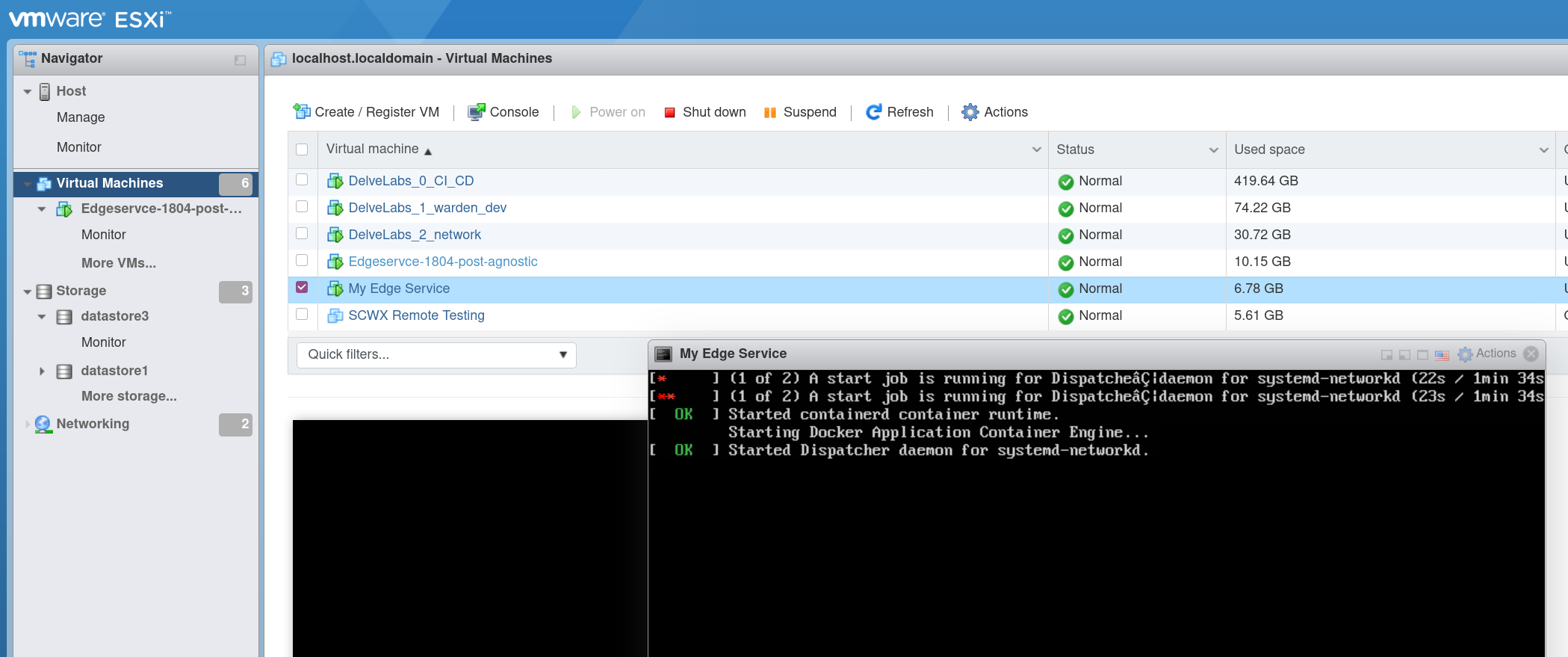Click the datastore1 disk icon
Image resolution: width=1568 pixels, height=657 pixels.
point(65,371)
